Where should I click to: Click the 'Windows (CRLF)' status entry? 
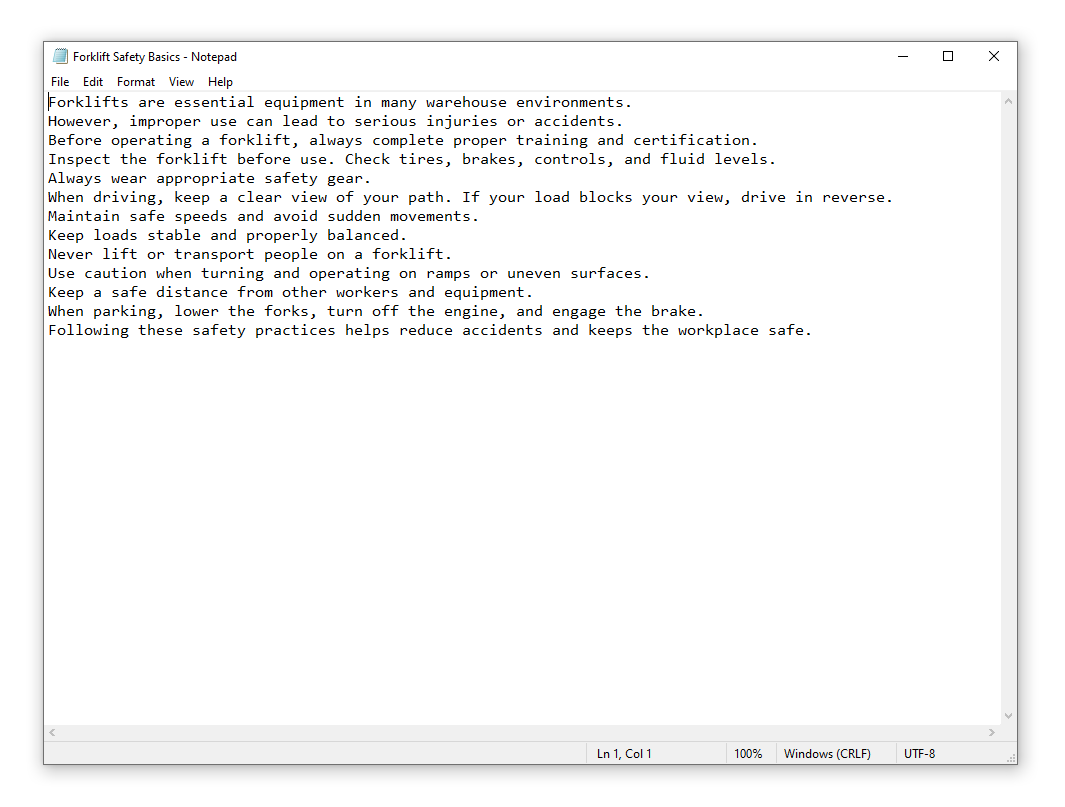coord(827,753)
